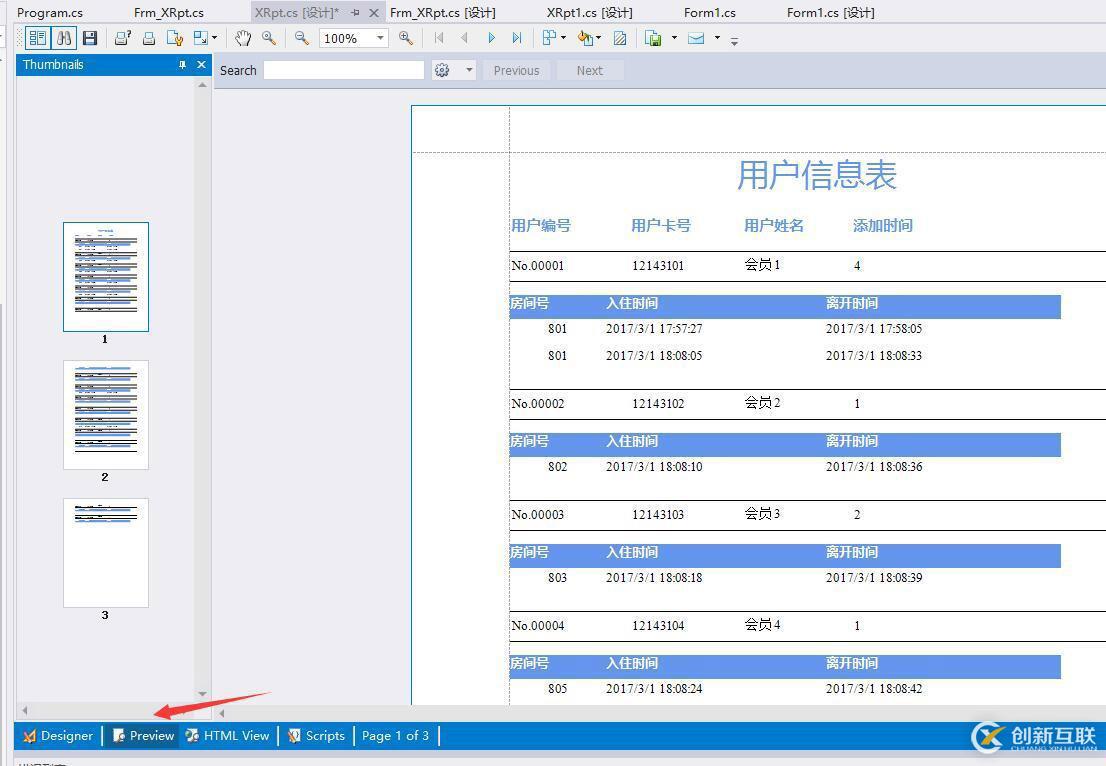1106x766 pixels.
Task: Click the No.00001 user row cell
Action: [537, 266]
